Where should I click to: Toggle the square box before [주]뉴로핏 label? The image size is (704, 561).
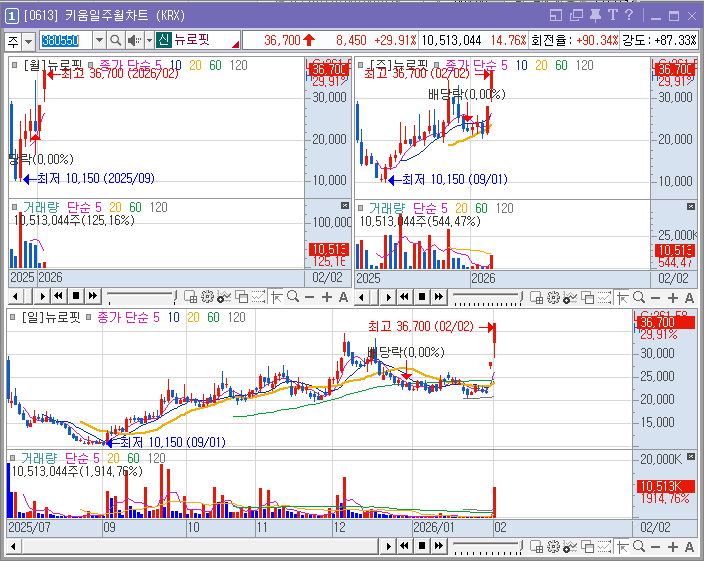coord(360,65)
